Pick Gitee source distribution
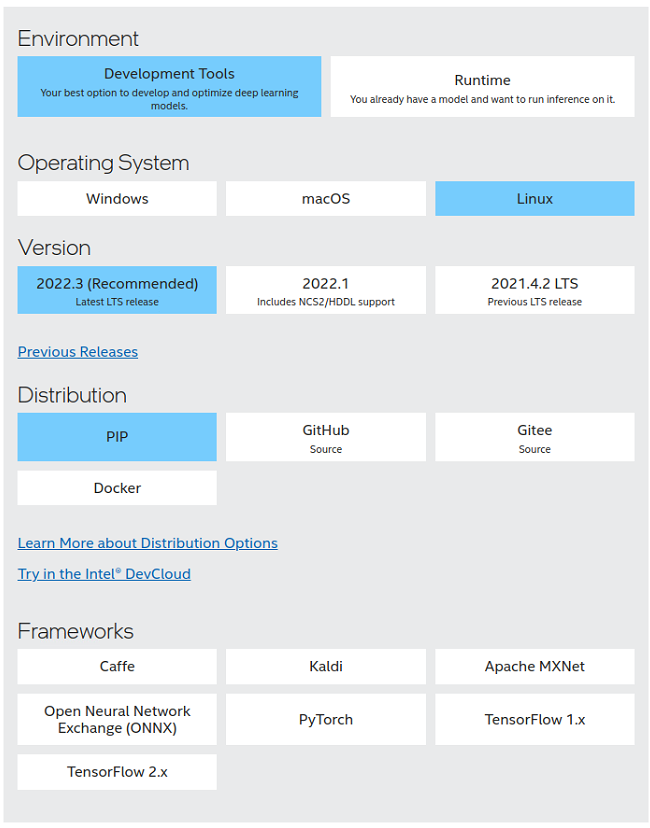 (534, 437)
